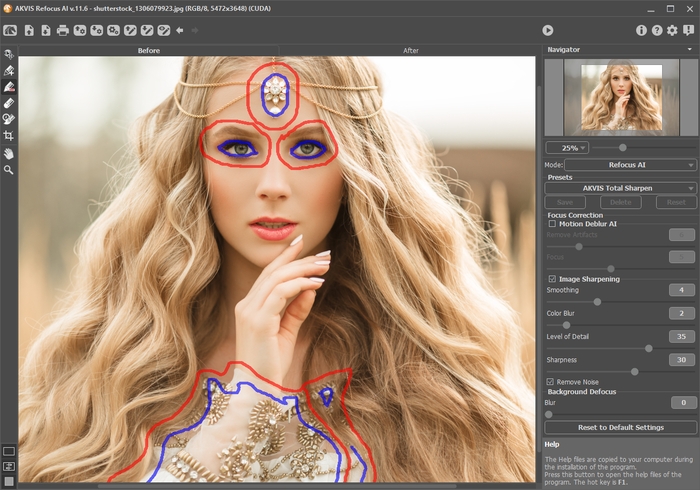
Task: Enable the Motion Deblur AI checkbox
Action: (x=552, y=224)
